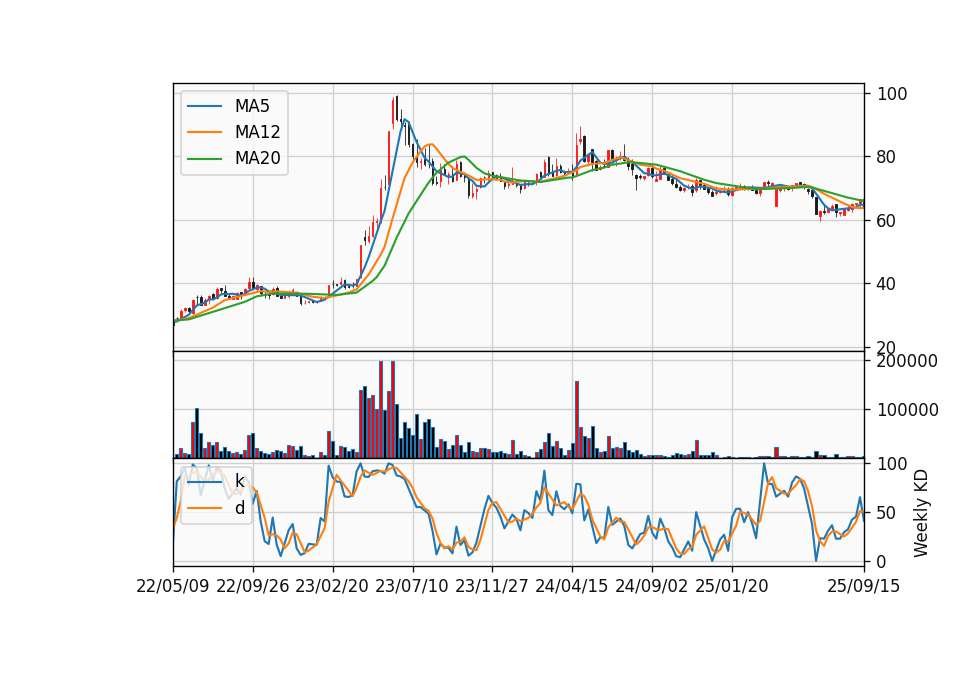Click the green MA20 legend line sample

(x=204, y=158)
